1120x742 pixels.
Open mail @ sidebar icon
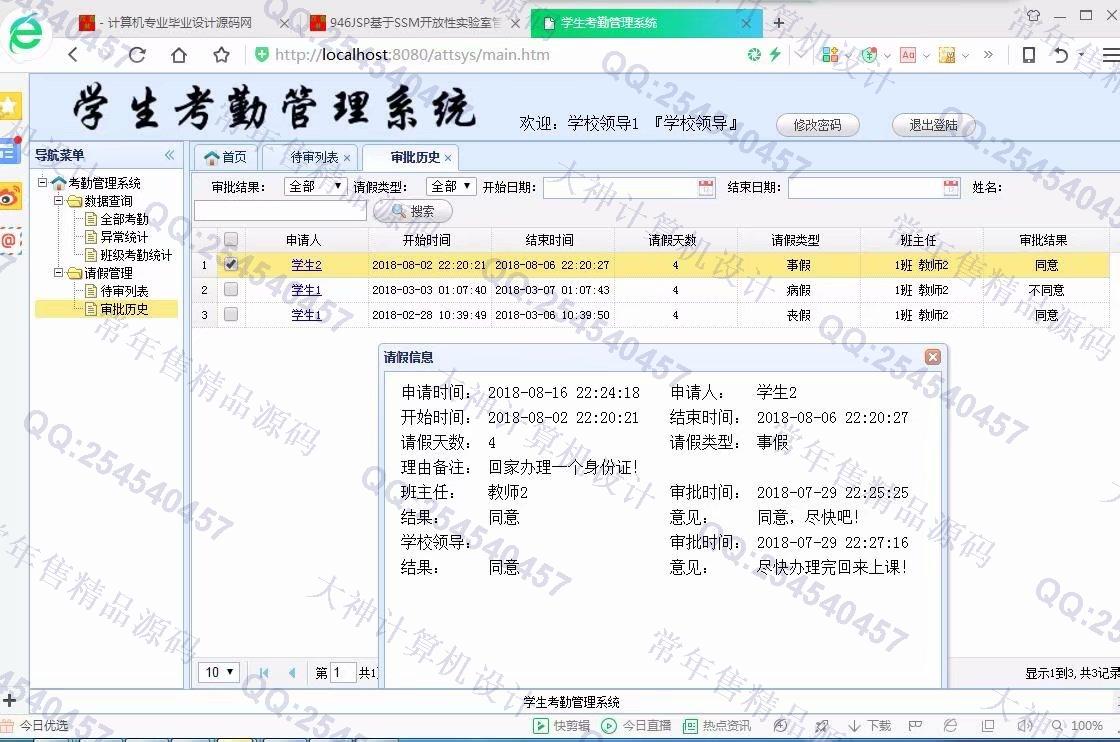[x=9, y=241]
